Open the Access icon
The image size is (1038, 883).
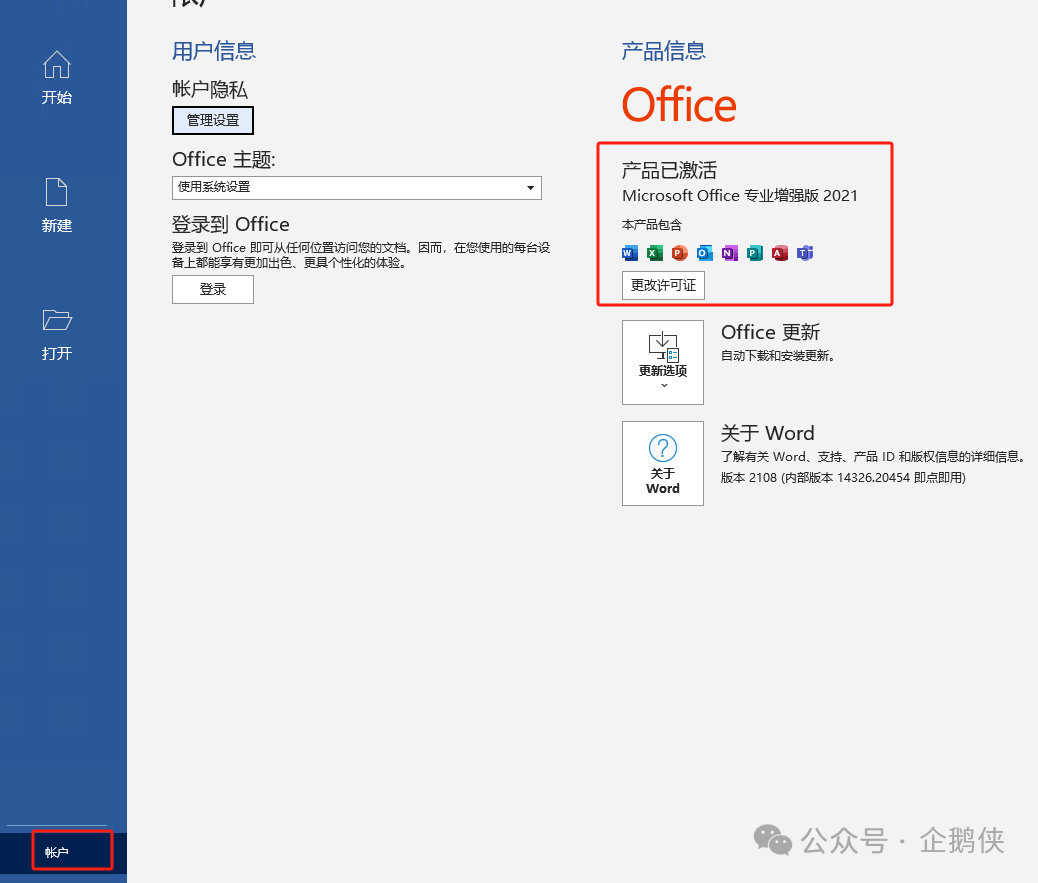(779, 253)
